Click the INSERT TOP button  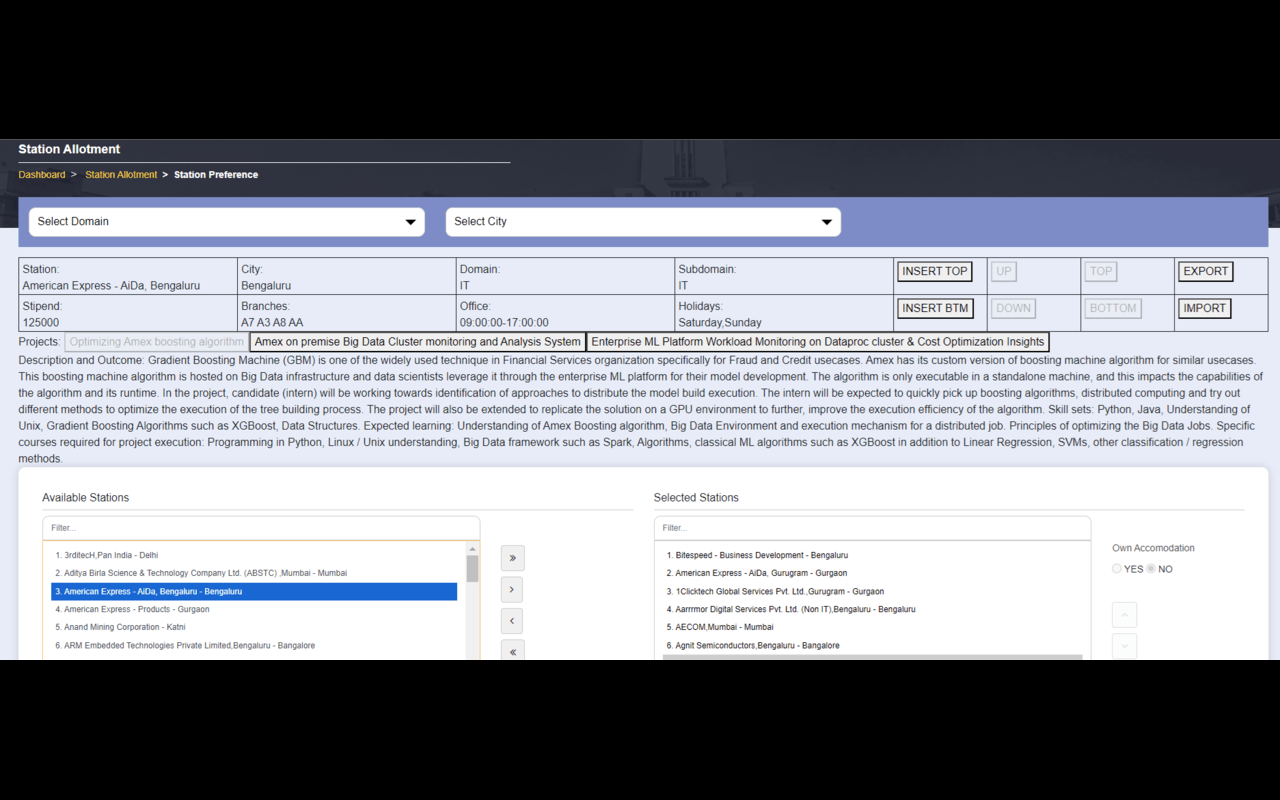[x=935, y=271]
